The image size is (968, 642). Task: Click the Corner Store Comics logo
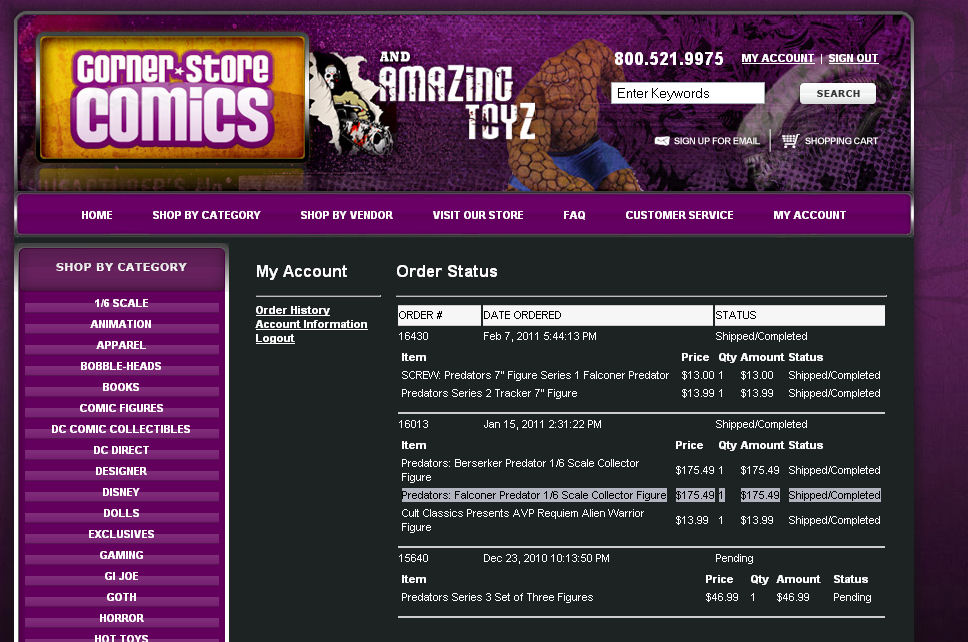point(172,98)
